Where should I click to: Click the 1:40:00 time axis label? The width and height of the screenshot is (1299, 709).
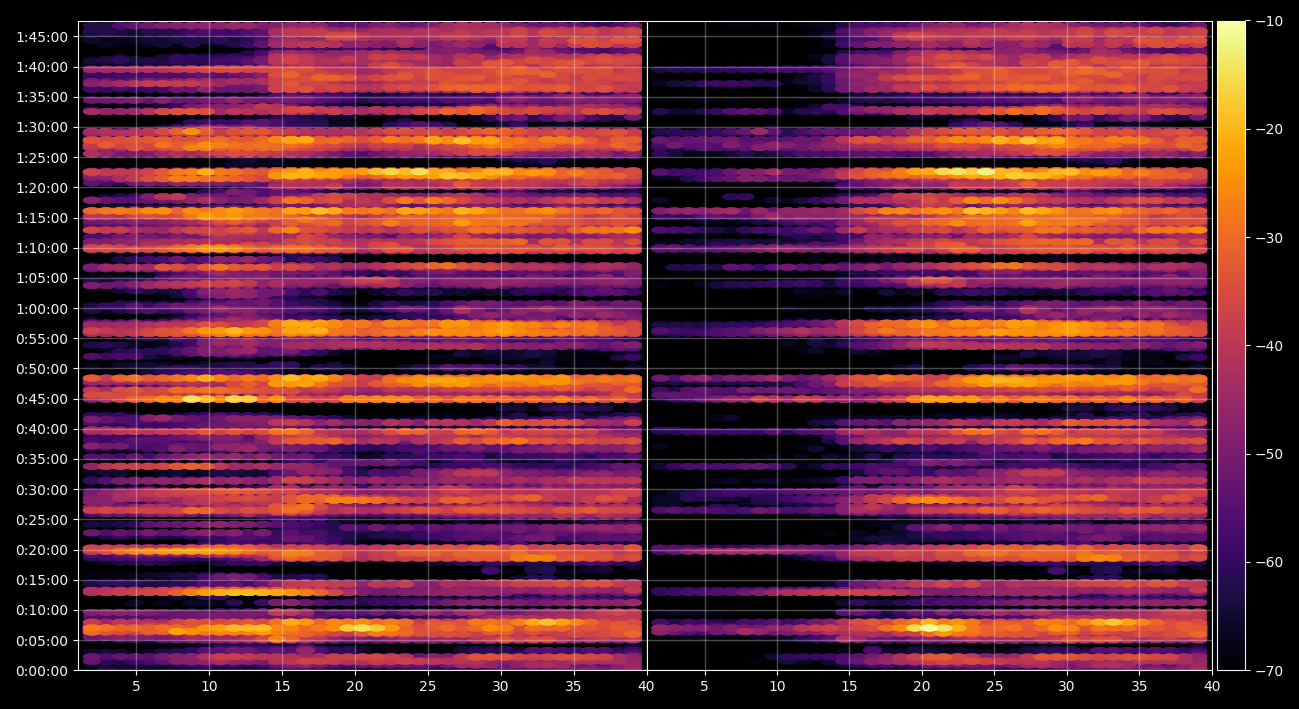[42, 67]
